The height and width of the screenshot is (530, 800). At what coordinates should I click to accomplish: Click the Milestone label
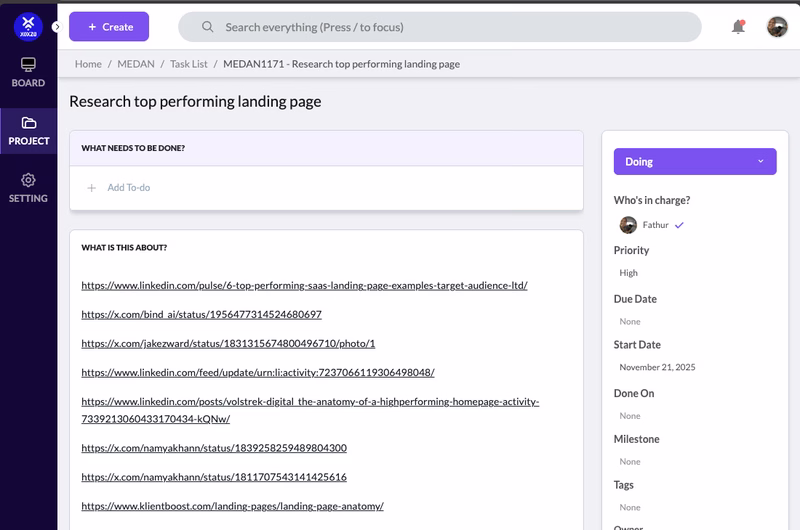coord(636,439)
